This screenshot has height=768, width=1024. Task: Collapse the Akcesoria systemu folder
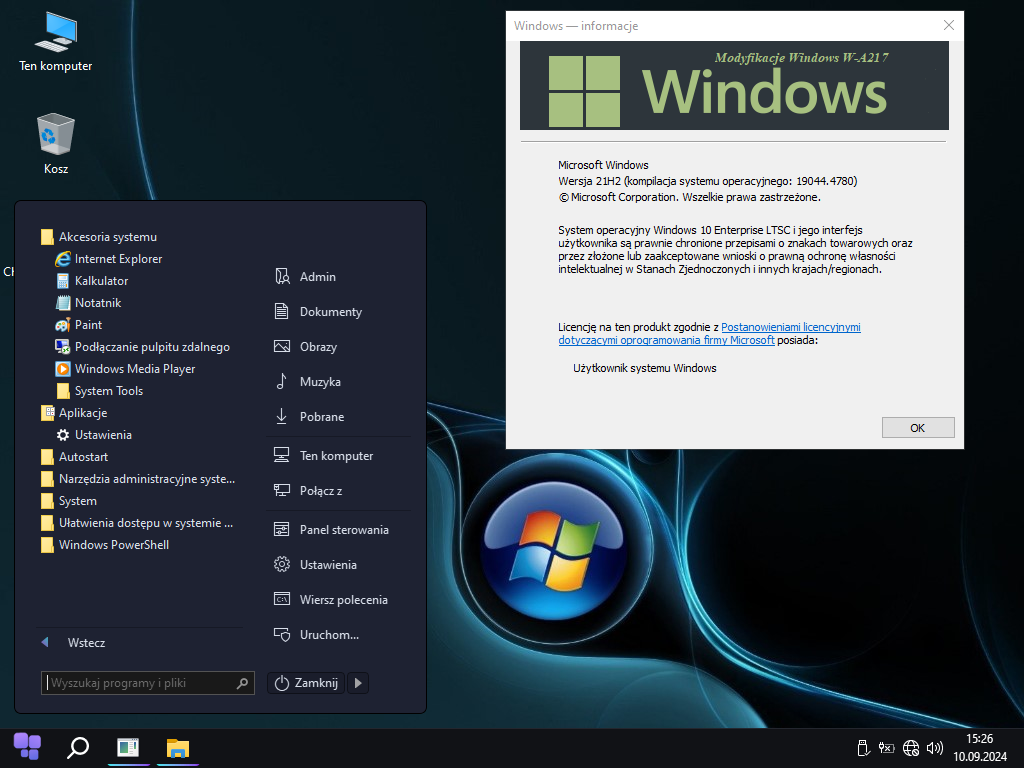[x=107, y=237]
